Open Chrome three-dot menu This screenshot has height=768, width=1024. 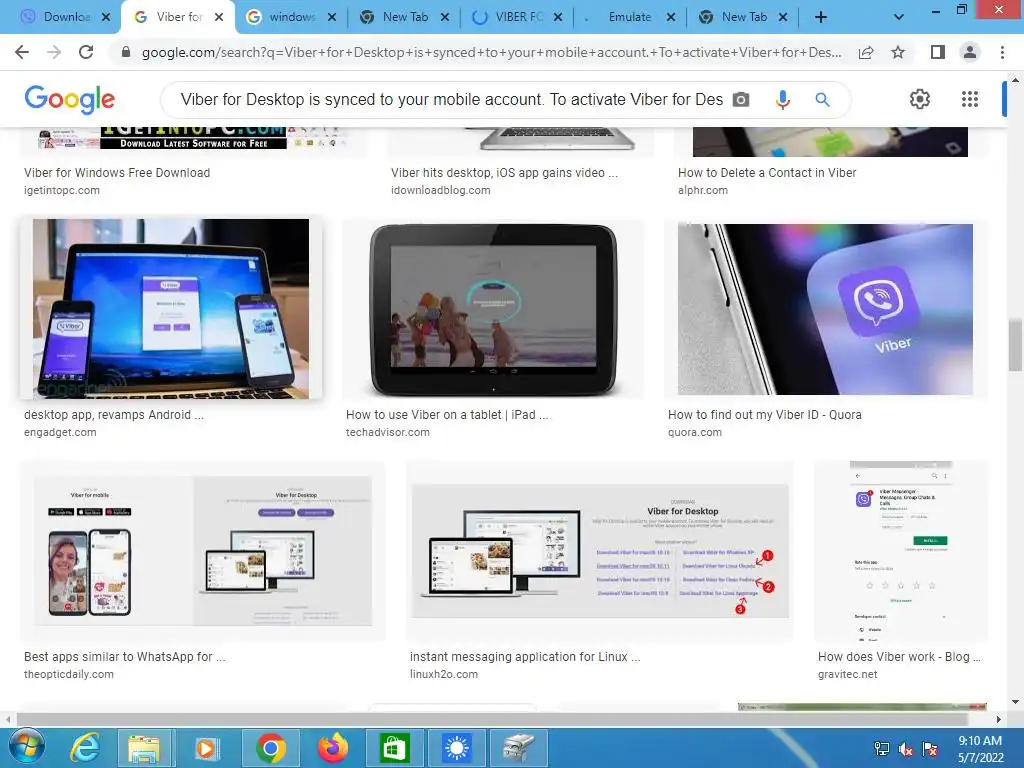[1002, 52]
